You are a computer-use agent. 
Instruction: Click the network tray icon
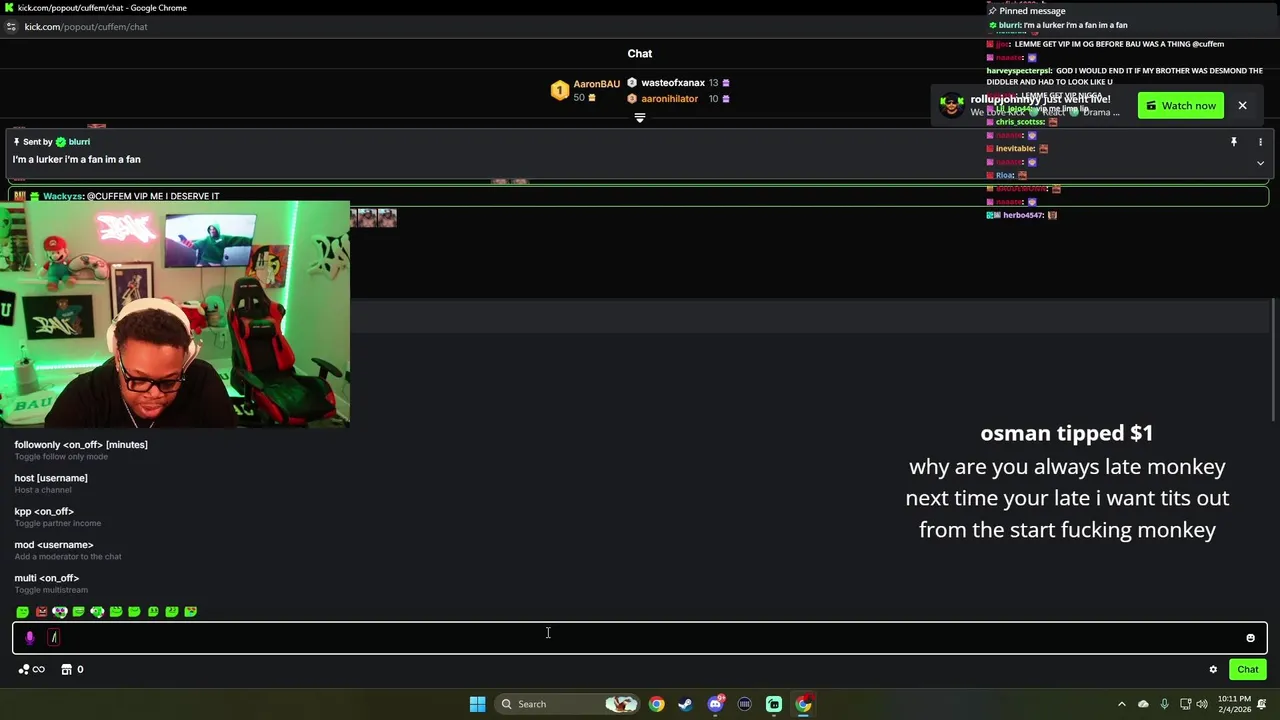(x=1185, y=704)
